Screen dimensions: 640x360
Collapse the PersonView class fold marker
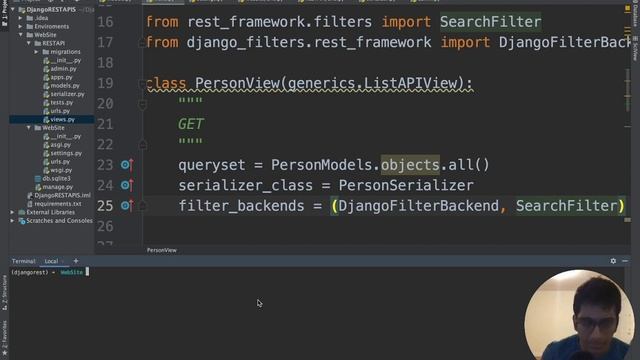(x=142, y=84)
